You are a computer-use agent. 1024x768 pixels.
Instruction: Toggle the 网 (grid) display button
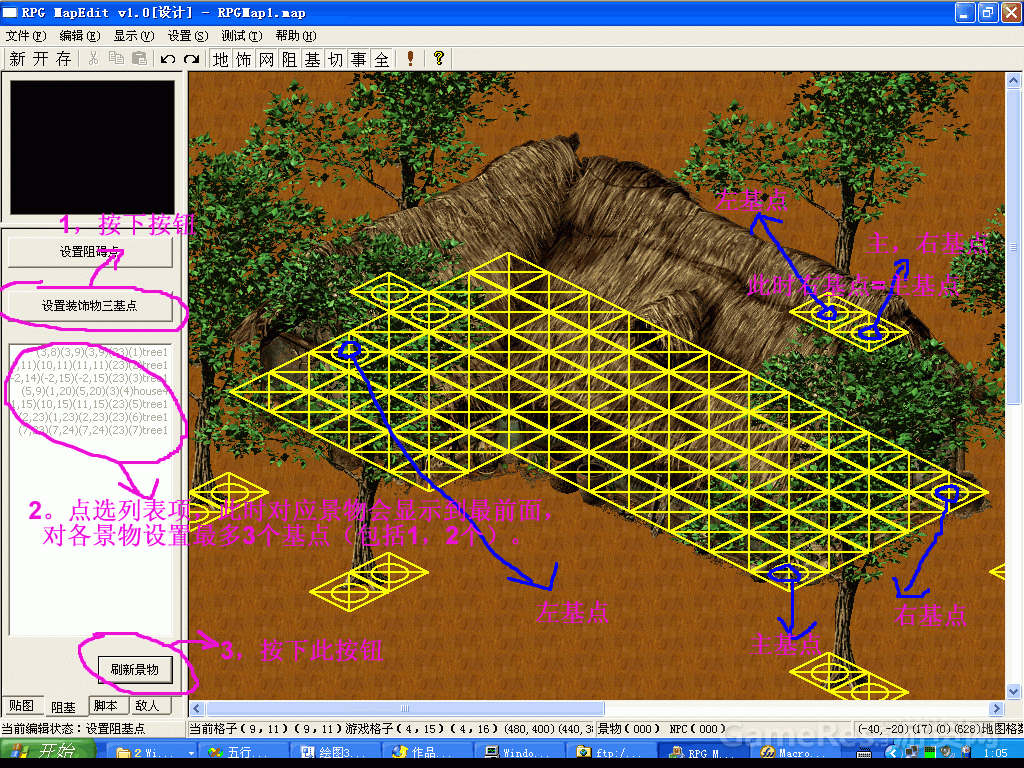click(266, 59)
